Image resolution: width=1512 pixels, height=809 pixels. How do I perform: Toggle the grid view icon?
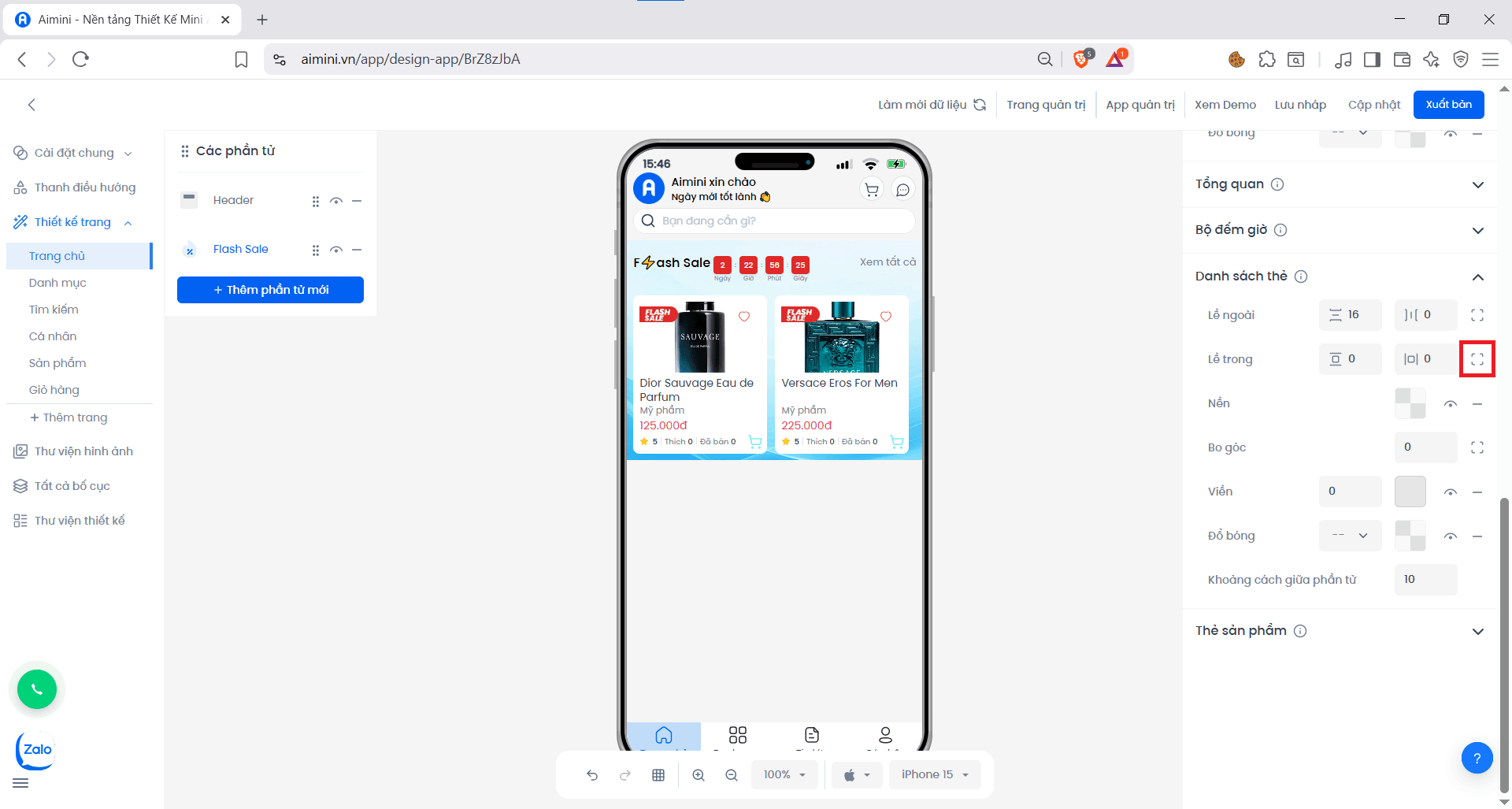click(x=658, y=775)
